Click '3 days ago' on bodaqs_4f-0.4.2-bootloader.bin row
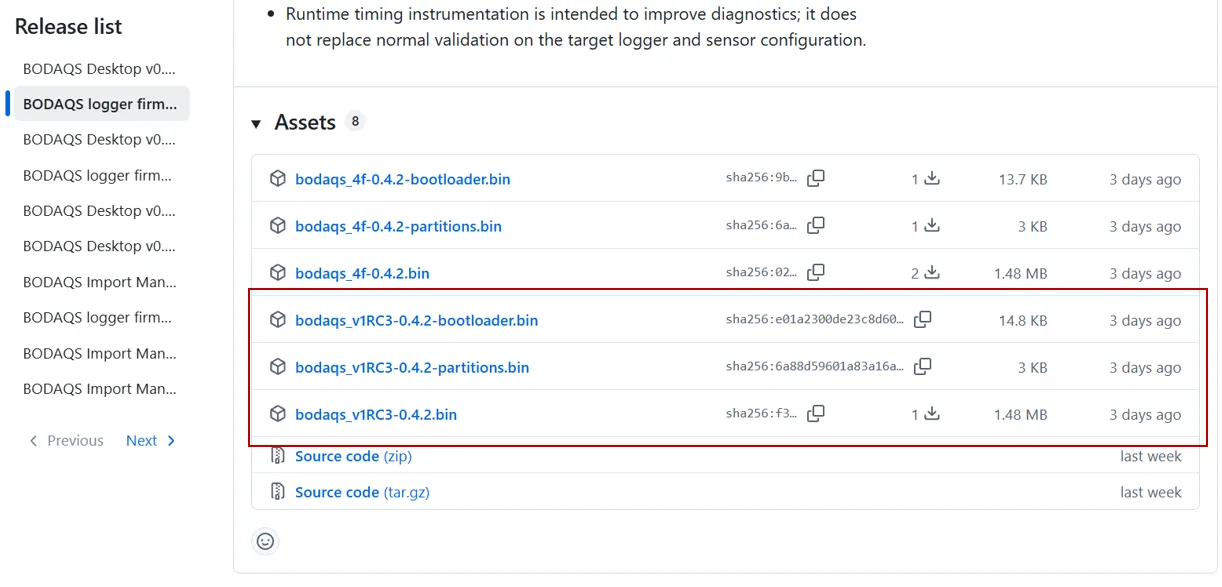 pyautogui.click(x=1145, y=180)
